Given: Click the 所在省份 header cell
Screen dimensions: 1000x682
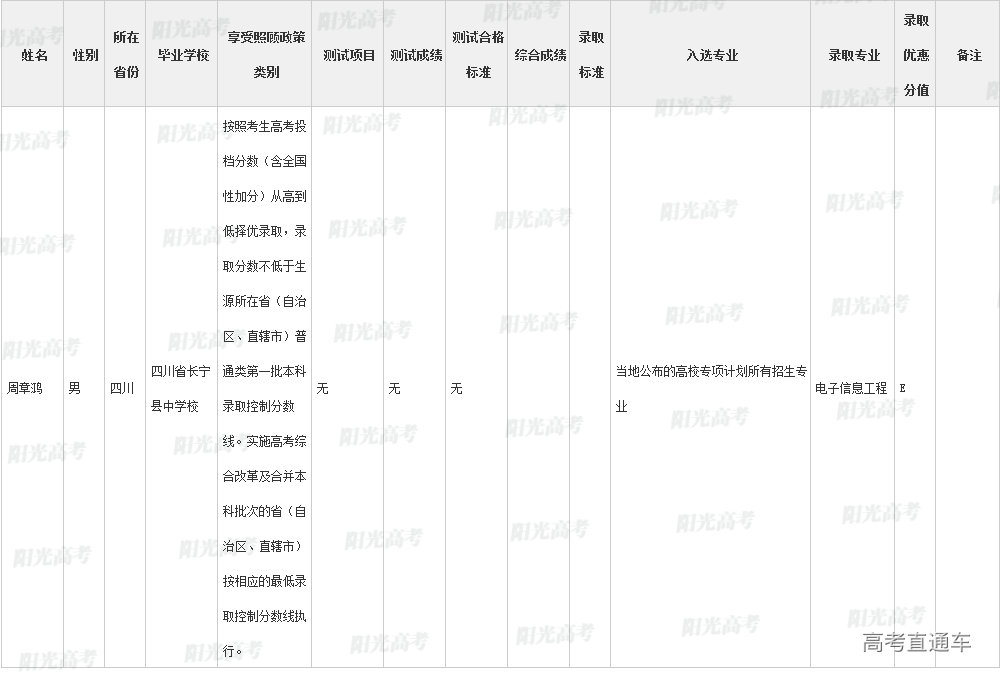Looking at the screenshot, I should pos(126,55).
